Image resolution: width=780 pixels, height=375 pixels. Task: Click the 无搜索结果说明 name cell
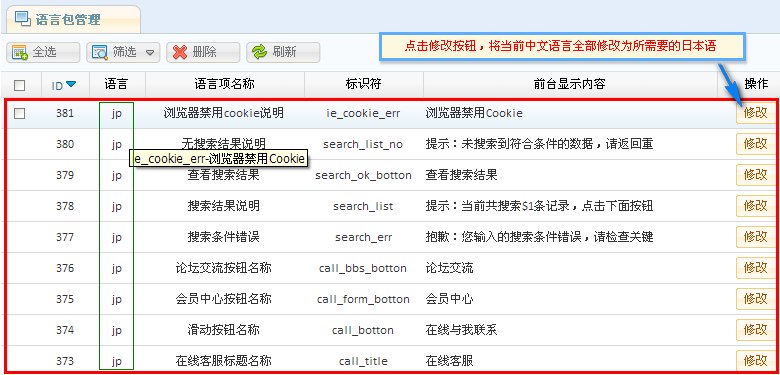224,144
